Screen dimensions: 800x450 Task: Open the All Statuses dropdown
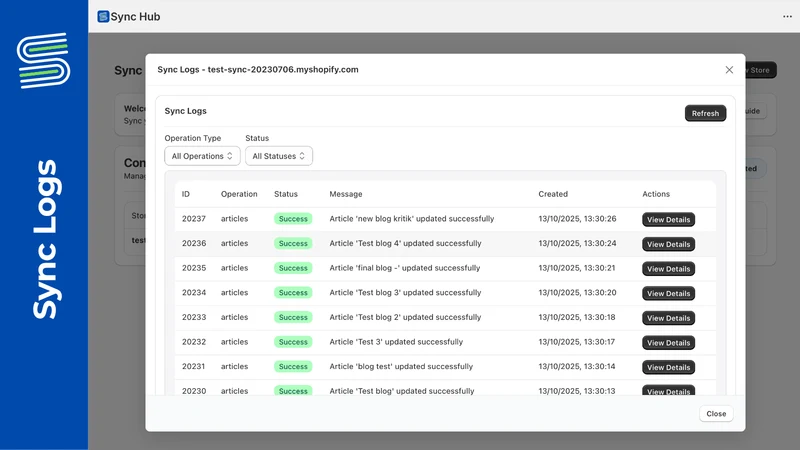(x=279, y=156)
